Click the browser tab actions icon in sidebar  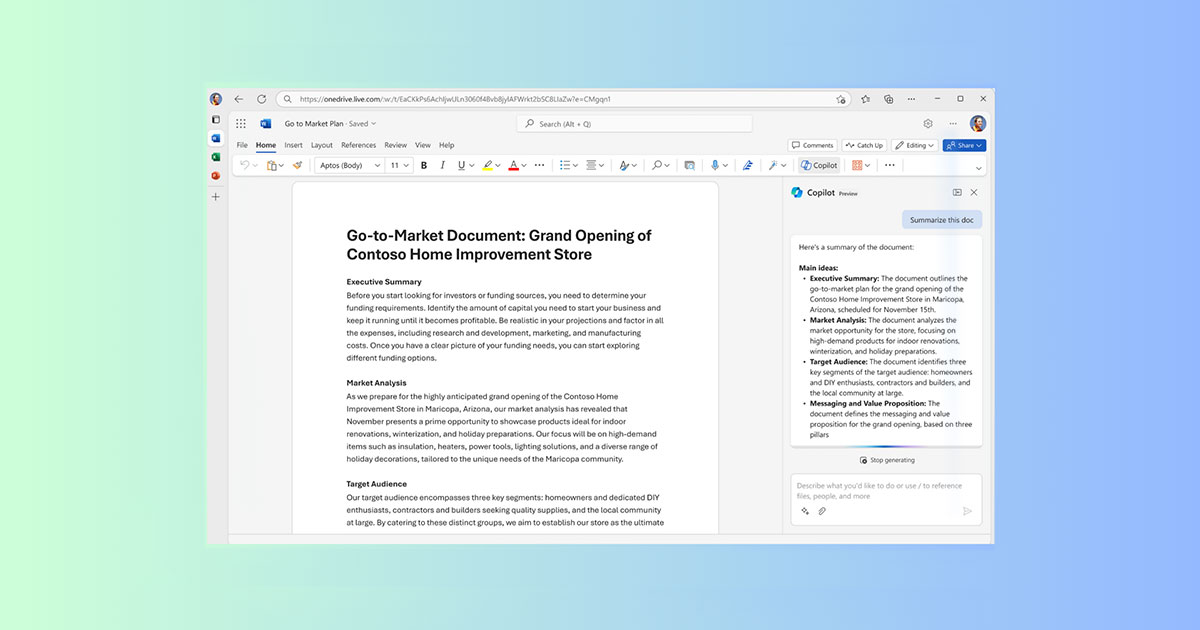pyautogui.click(x=216, y=119)
